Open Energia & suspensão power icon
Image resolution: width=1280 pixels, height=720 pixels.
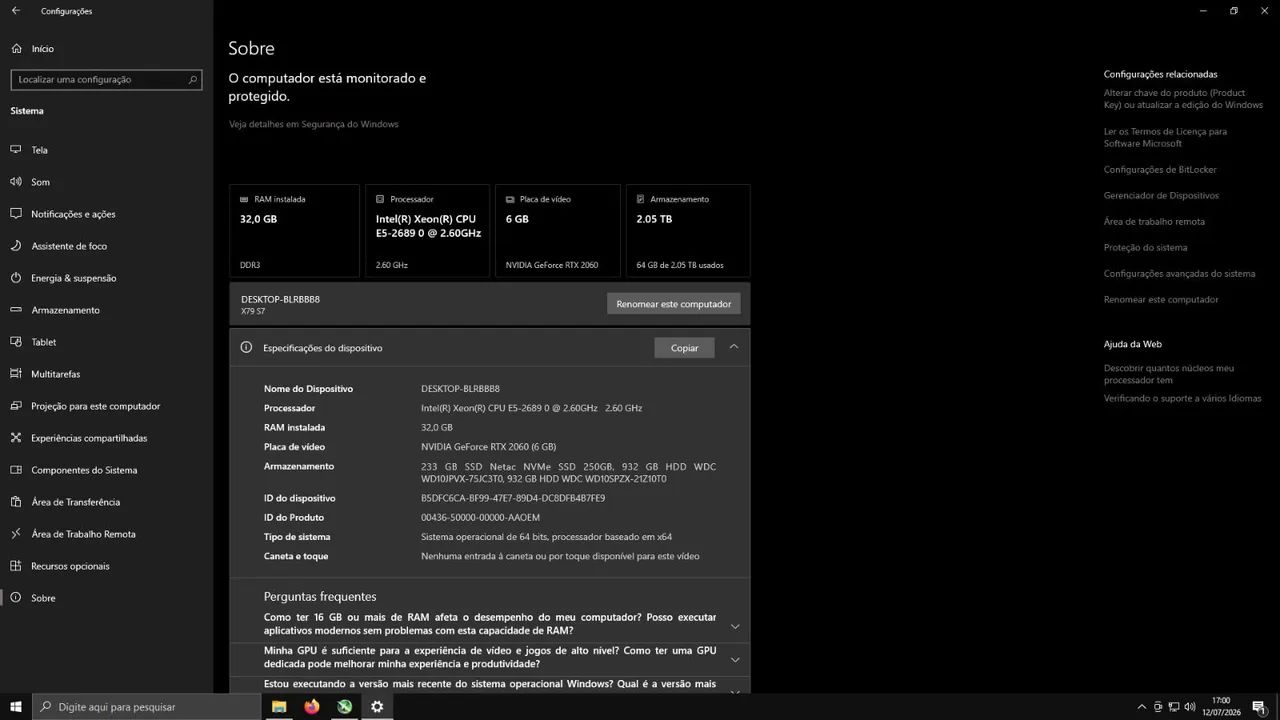pyautogui.click(x=15, y=278)
